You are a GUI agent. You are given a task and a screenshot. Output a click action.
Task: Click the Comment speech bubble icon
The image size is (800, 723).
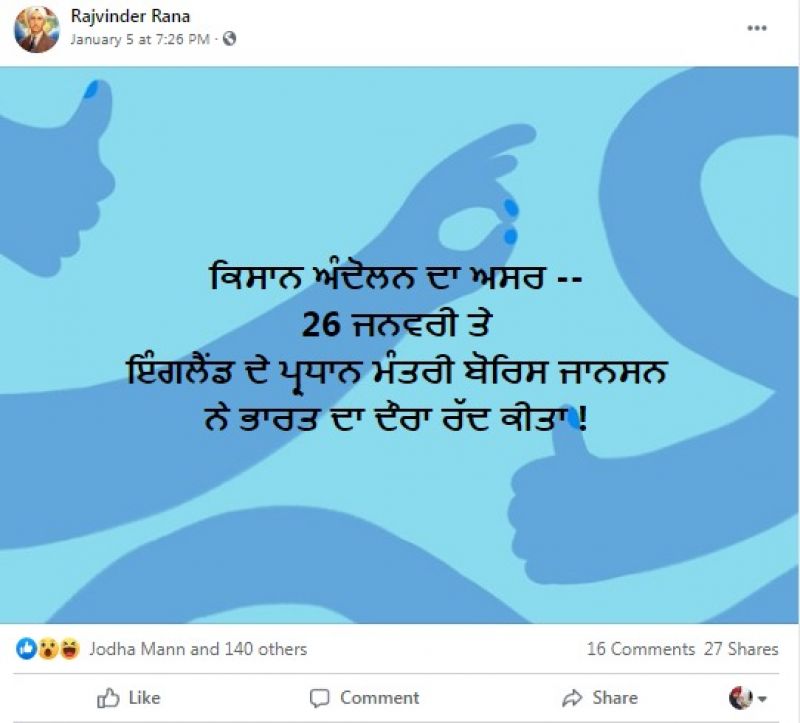coord(319,698)
